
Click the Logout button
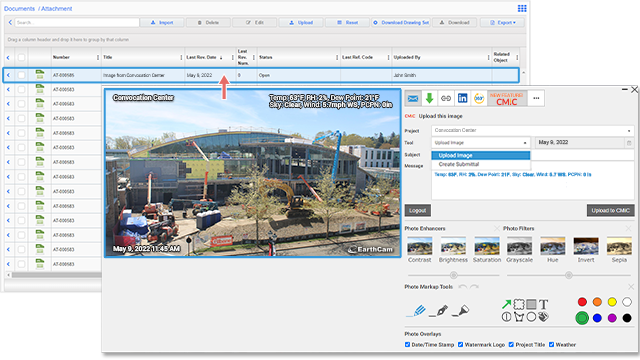[x=418, y=211]
